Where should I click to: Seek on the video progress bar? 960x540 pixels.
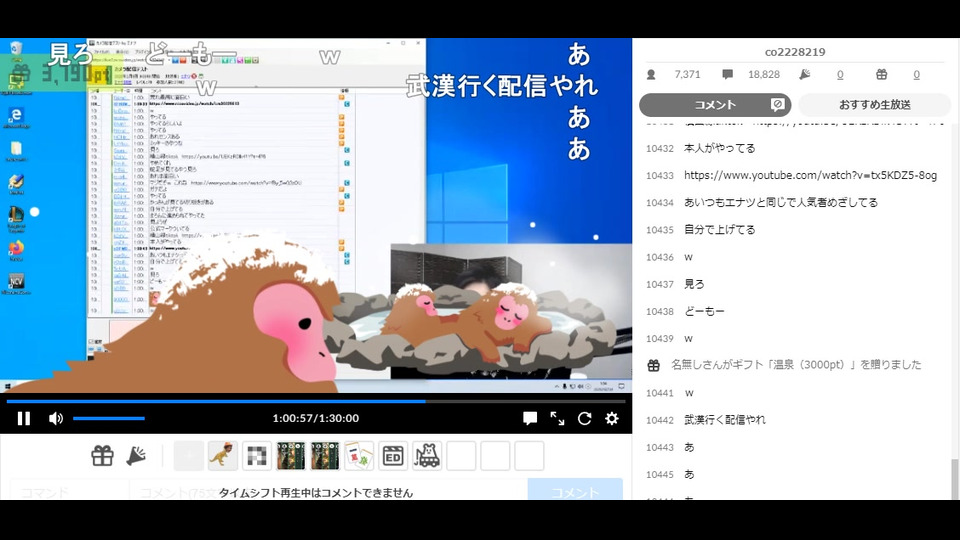[316, 402]
